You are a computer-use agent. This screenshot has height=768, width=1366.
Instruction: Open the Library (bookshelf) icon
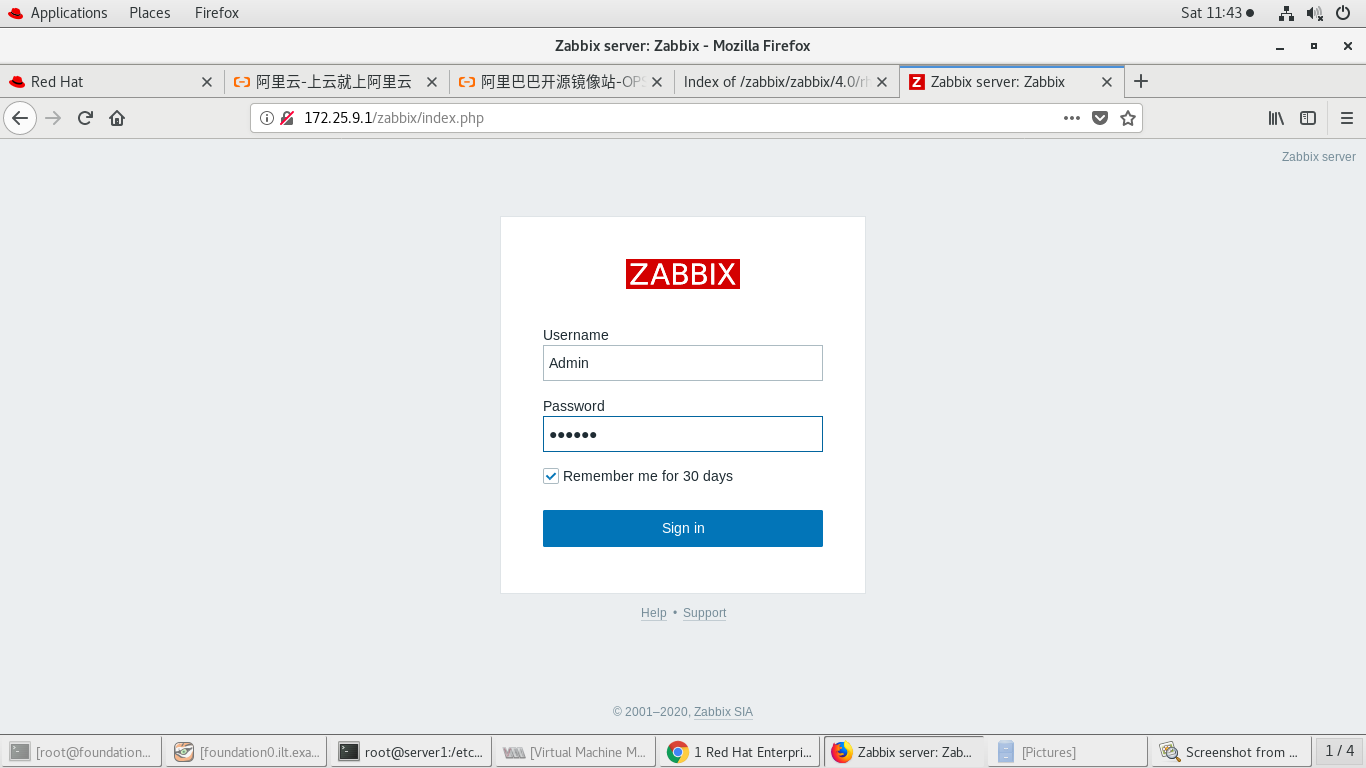click(1276, 117)
